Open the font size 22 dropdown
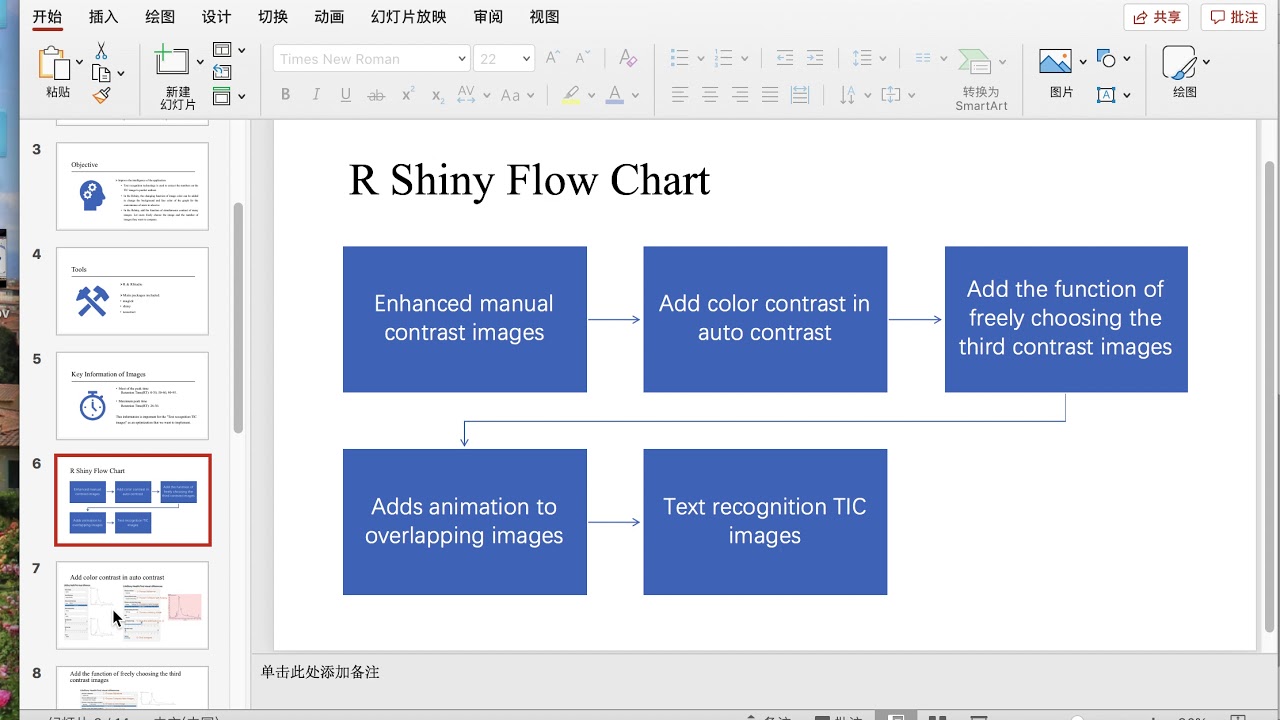Screen dimensions: 1280x720 pyautogui.click(x=504, y=59)
